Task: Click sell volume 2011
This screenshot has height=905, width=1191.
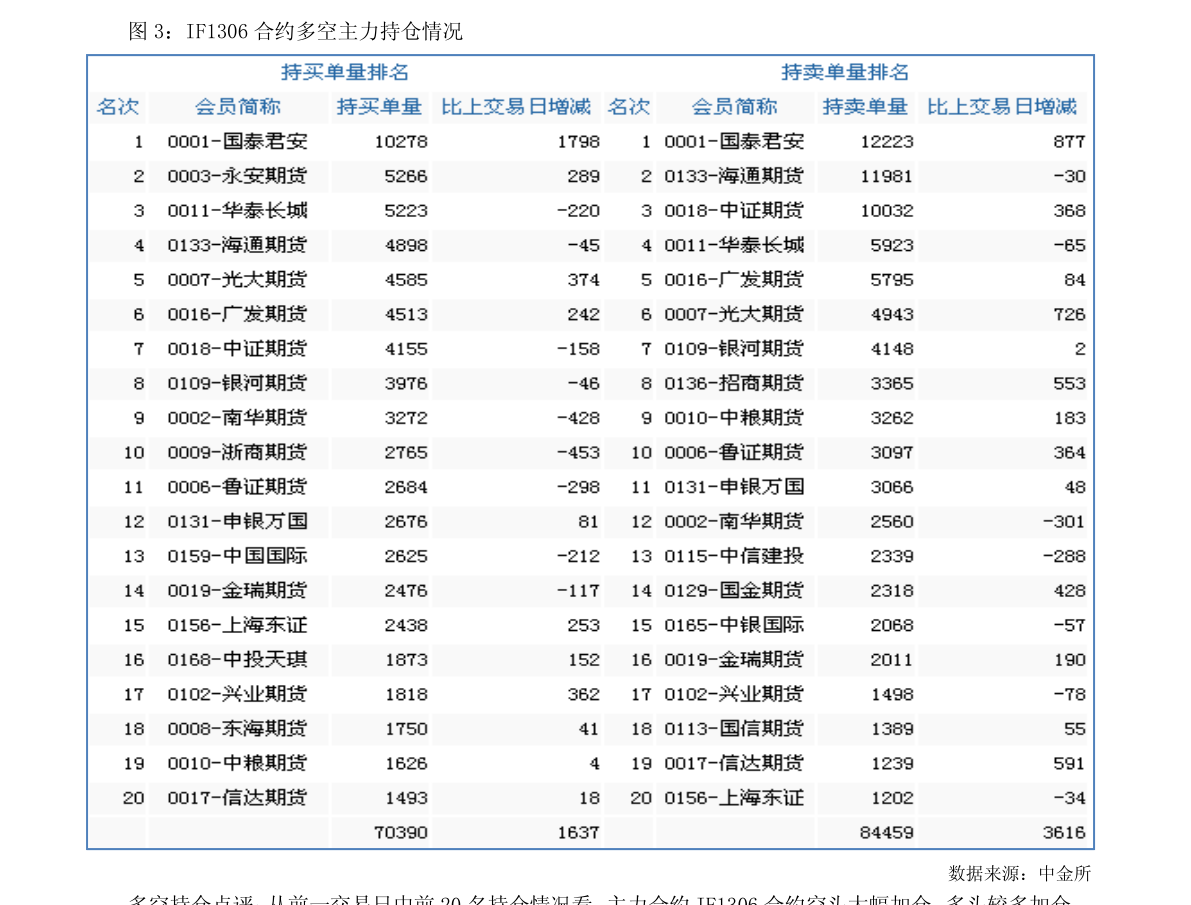Action: click(892, 660)
